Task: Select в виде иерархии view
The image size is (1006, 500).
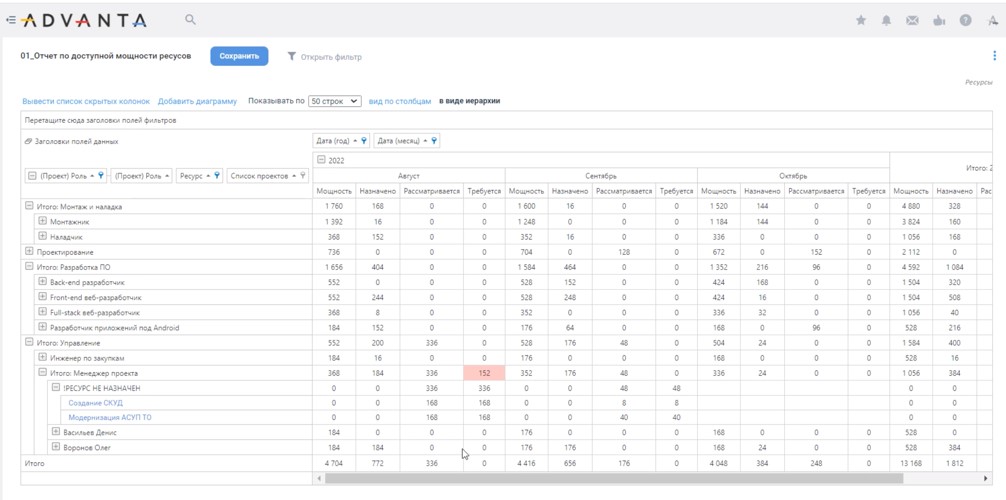Action: pyautogui.click(x=470, y=101)
